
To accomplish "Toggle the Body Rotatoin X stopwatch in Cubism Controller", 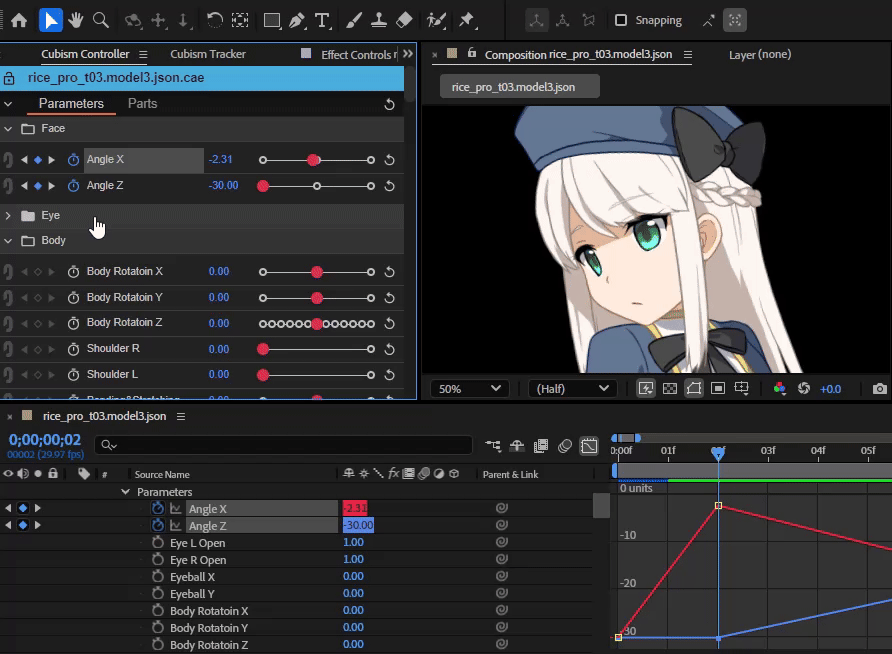I will click(73, 272).
